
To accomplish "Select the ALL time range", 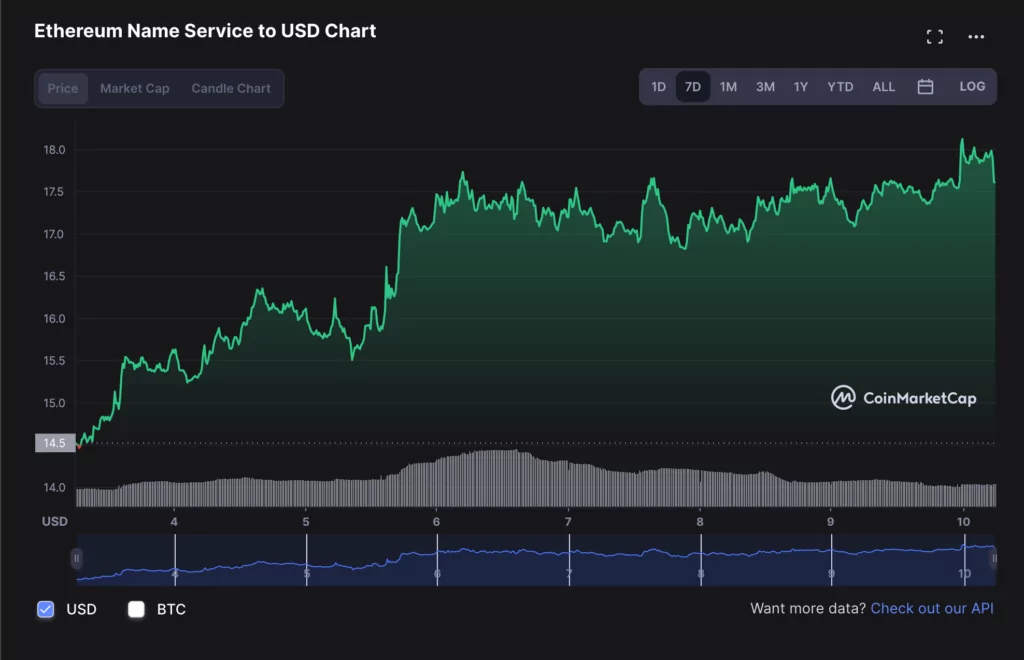I will [884, 87].
